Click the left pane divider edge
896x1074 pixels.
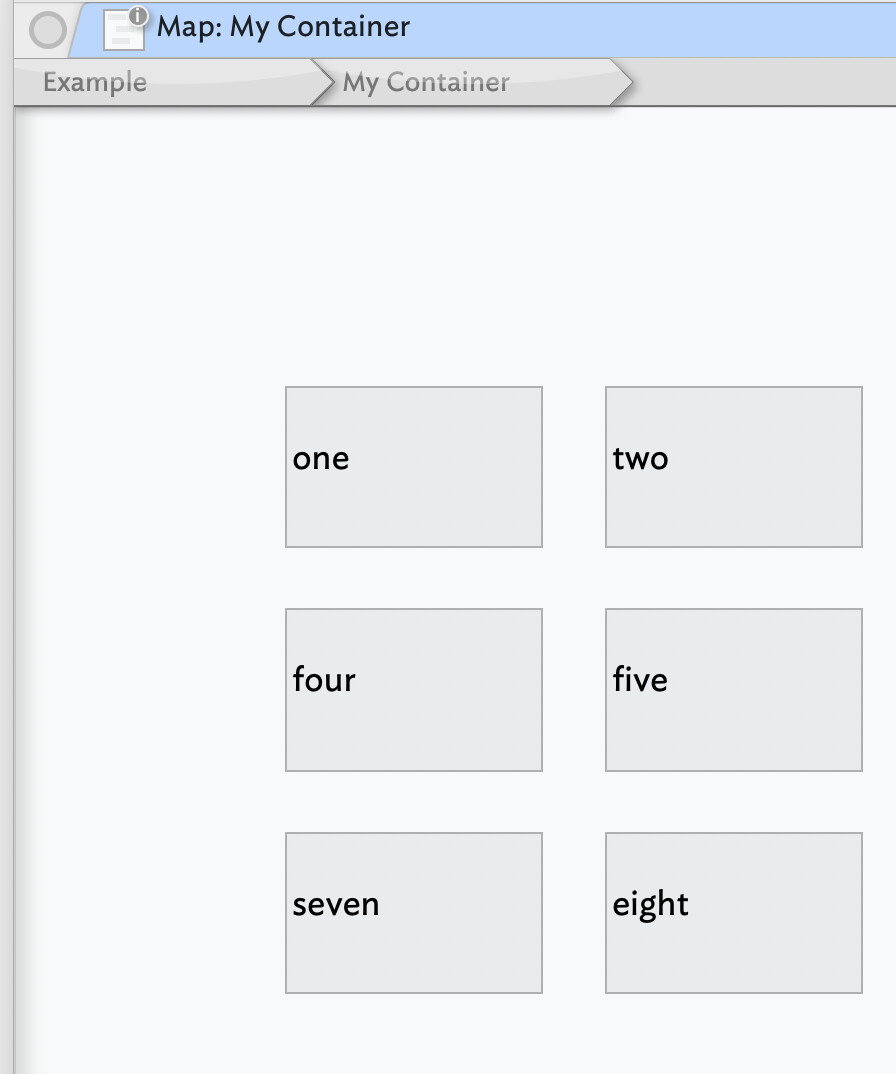point(7,600)
